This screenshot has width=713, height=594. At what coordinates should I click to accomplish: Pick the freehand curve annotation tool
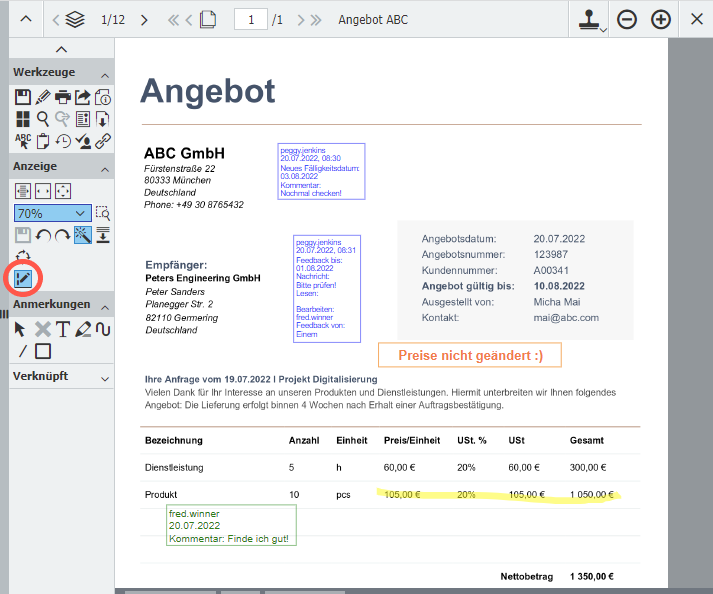pyautogui.click(x=102, y=329)
